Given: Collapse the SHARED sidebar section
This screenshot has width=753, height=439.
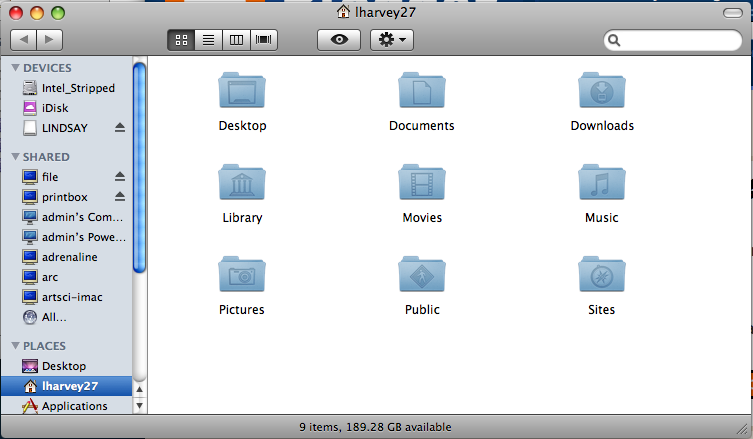Looking at the screenshot, I should pyautogui.click(x=14, y=157).
